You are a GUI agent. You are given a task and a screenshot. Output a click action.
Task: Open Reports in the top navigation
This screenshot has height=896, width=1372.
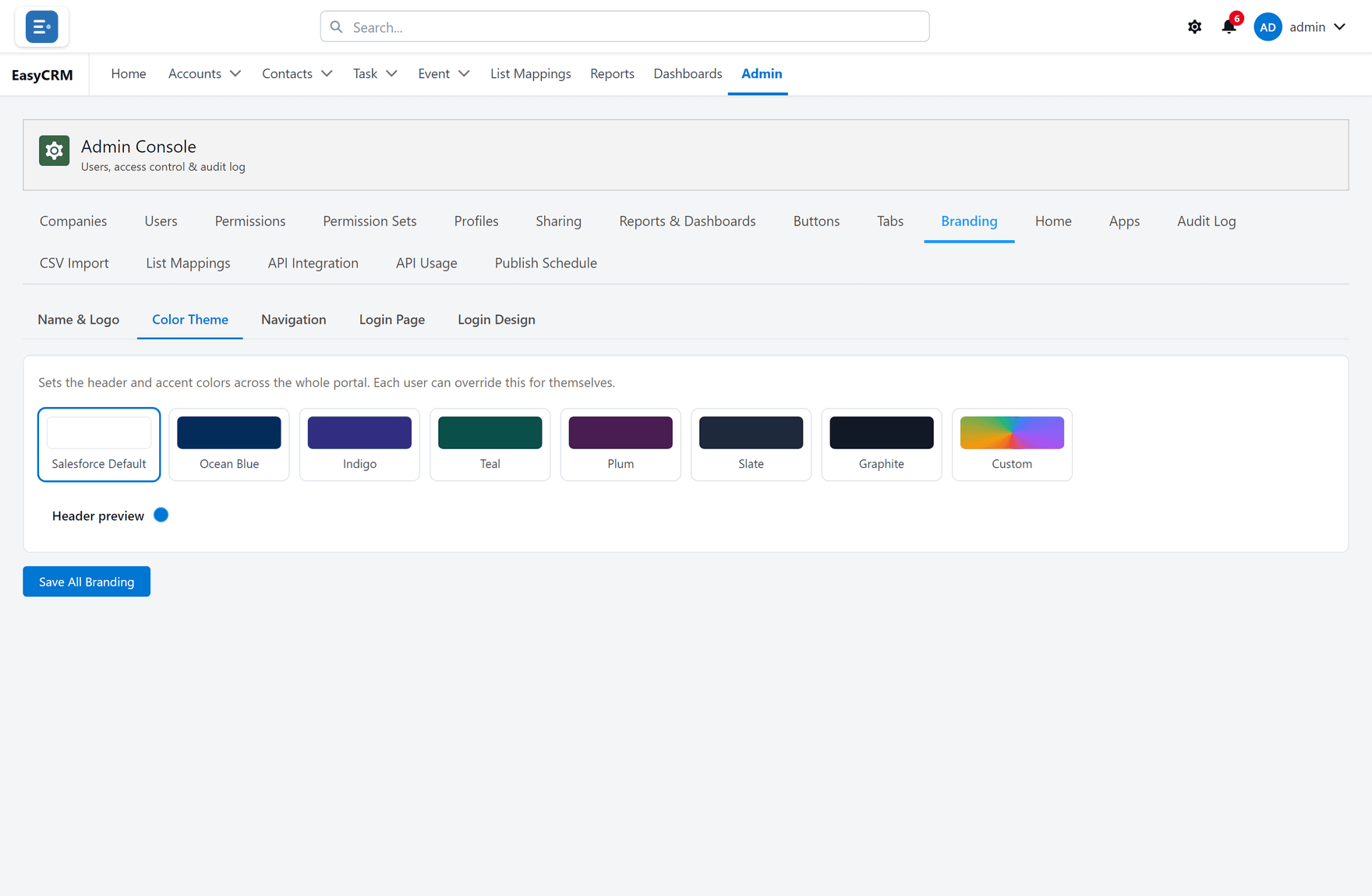pyautogui.click(x=612, y=73)
